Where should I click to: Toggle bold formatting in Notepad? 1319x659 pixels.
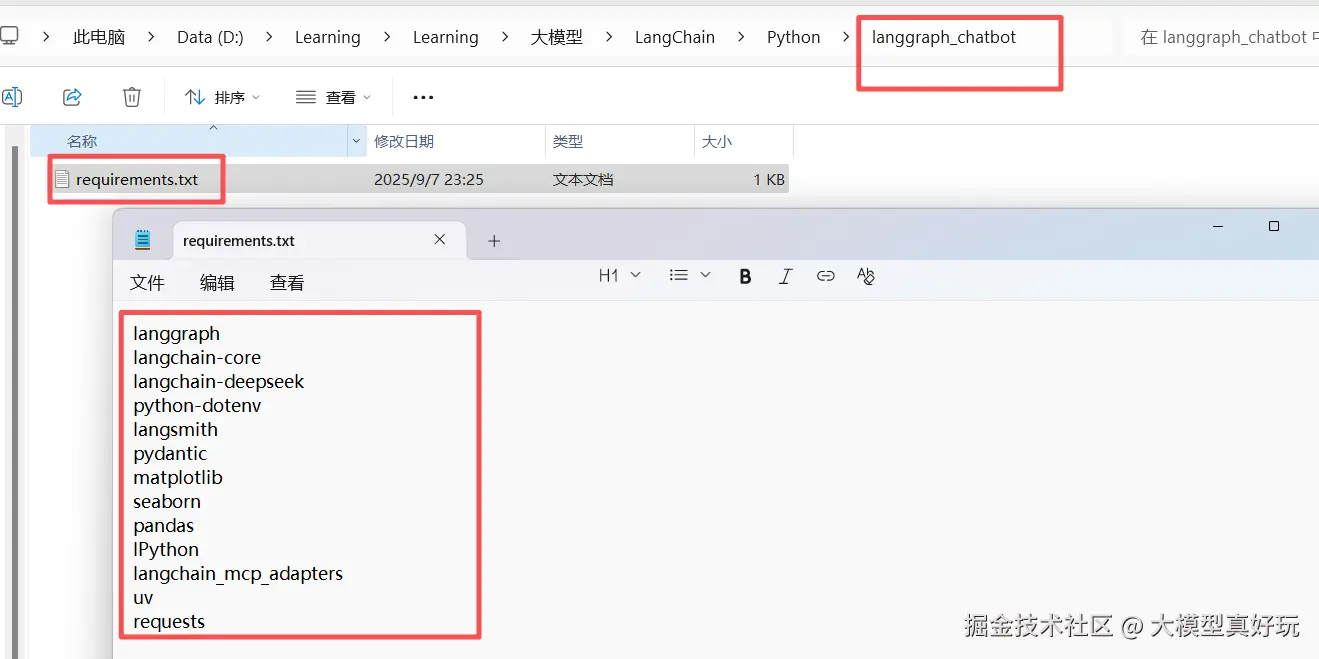745,277
